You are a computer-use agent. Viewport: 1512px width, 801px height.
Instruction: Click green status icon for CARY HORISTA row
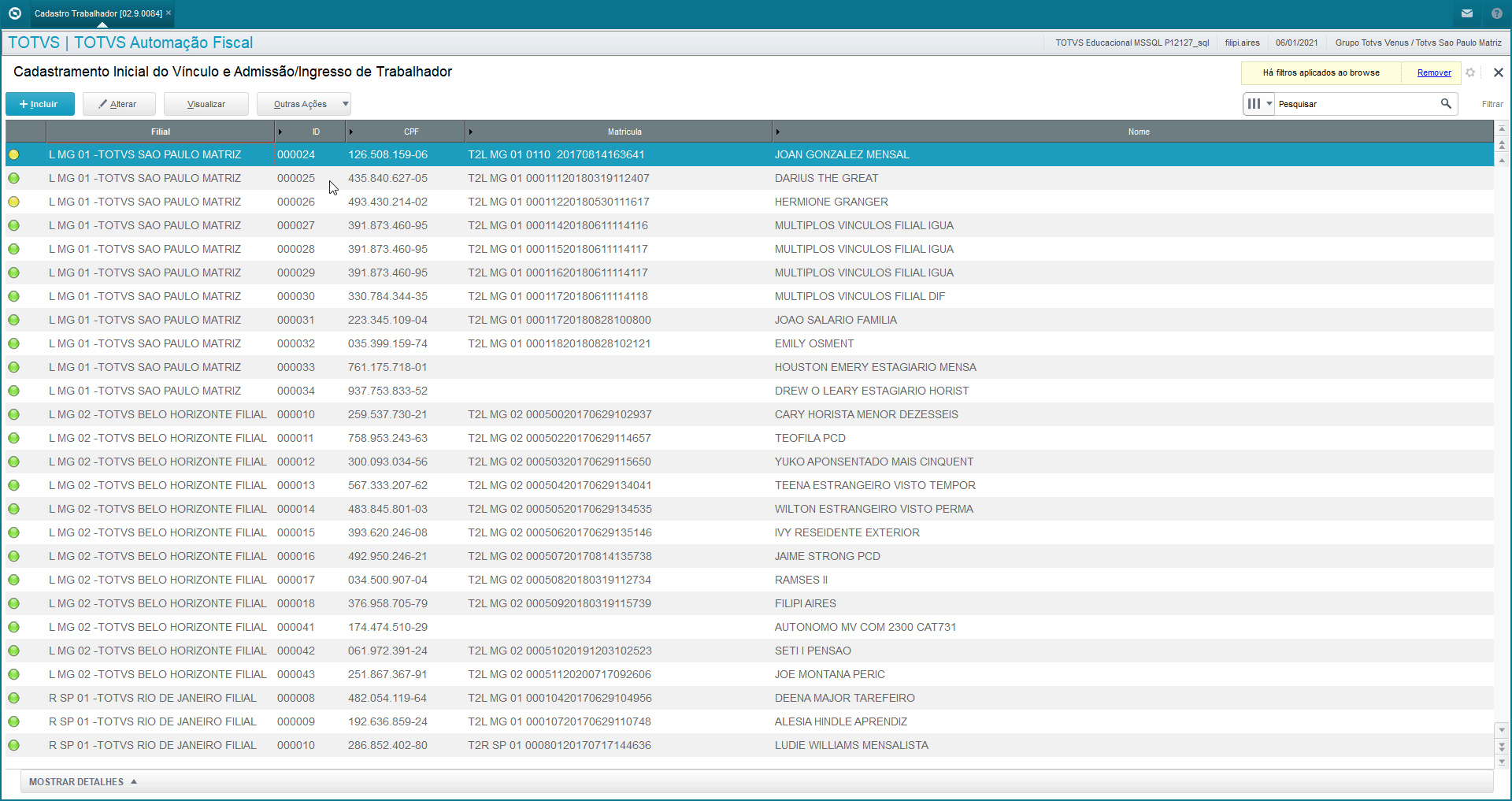pos(14,414)
